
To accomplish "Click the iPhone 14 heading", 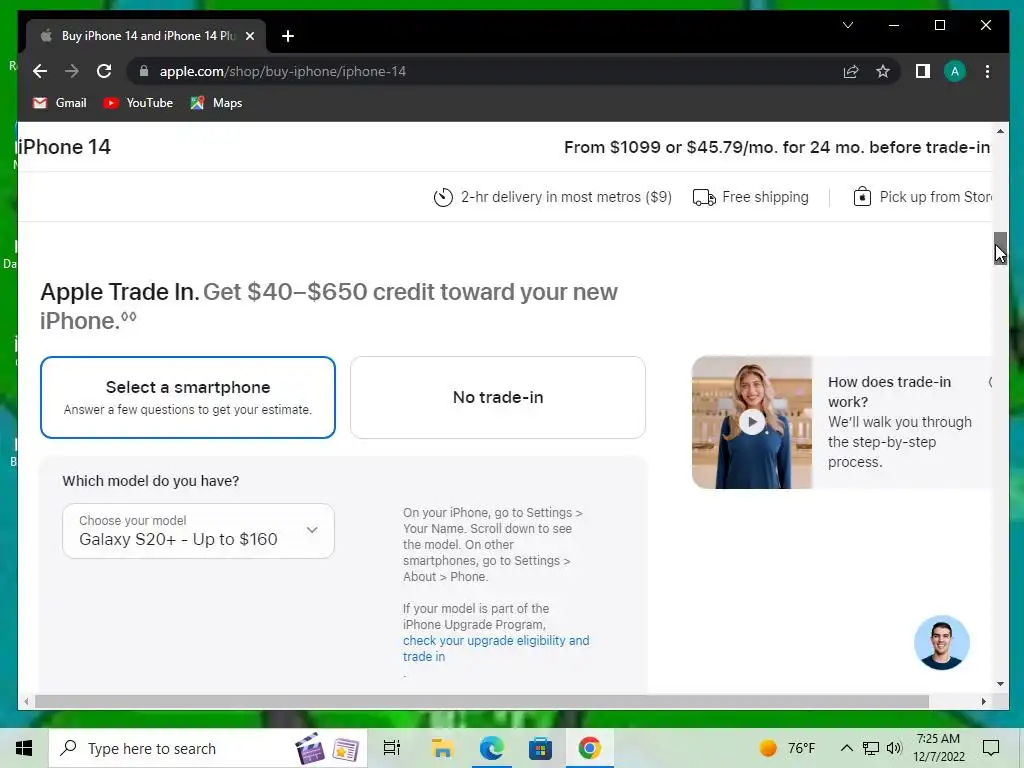I will point(64,147).
